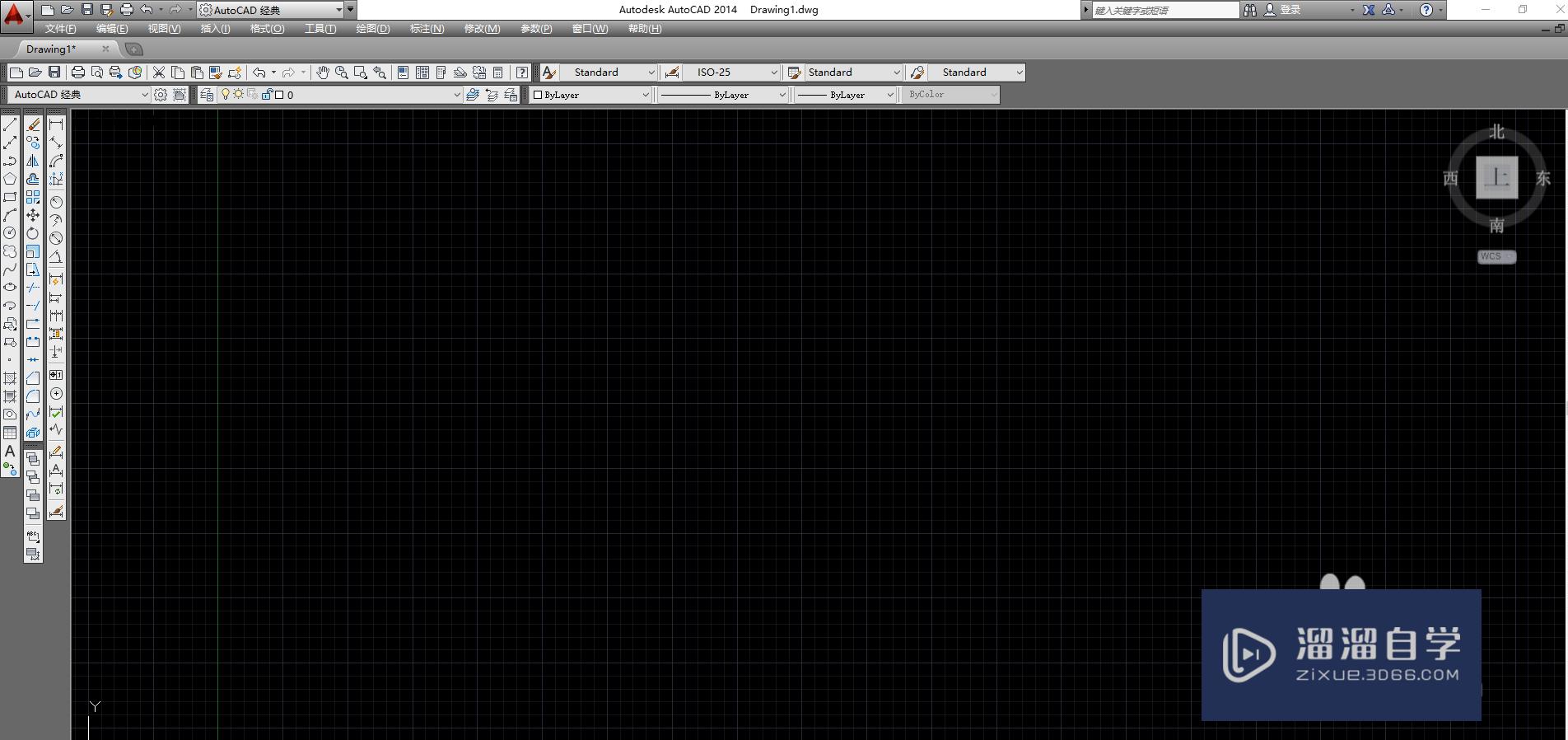The image size is (1568, 740).
Task: Open the WCS coordinate system dropdown
Action: point(1497,256)
